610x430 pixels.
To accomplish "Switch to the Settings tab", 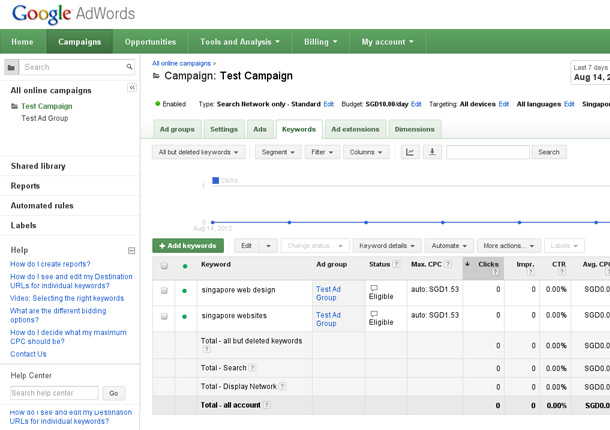I will click(224, 129).
